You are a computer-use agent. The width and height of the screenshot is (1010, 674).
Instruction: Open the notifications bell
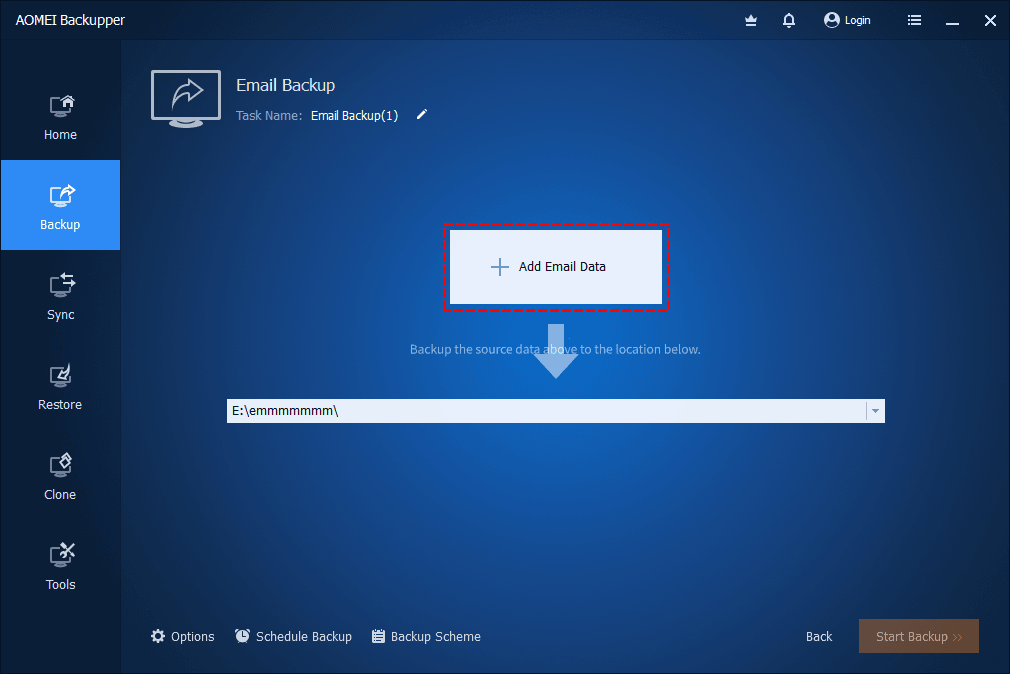pyautogui.click(x=789, y=20)
